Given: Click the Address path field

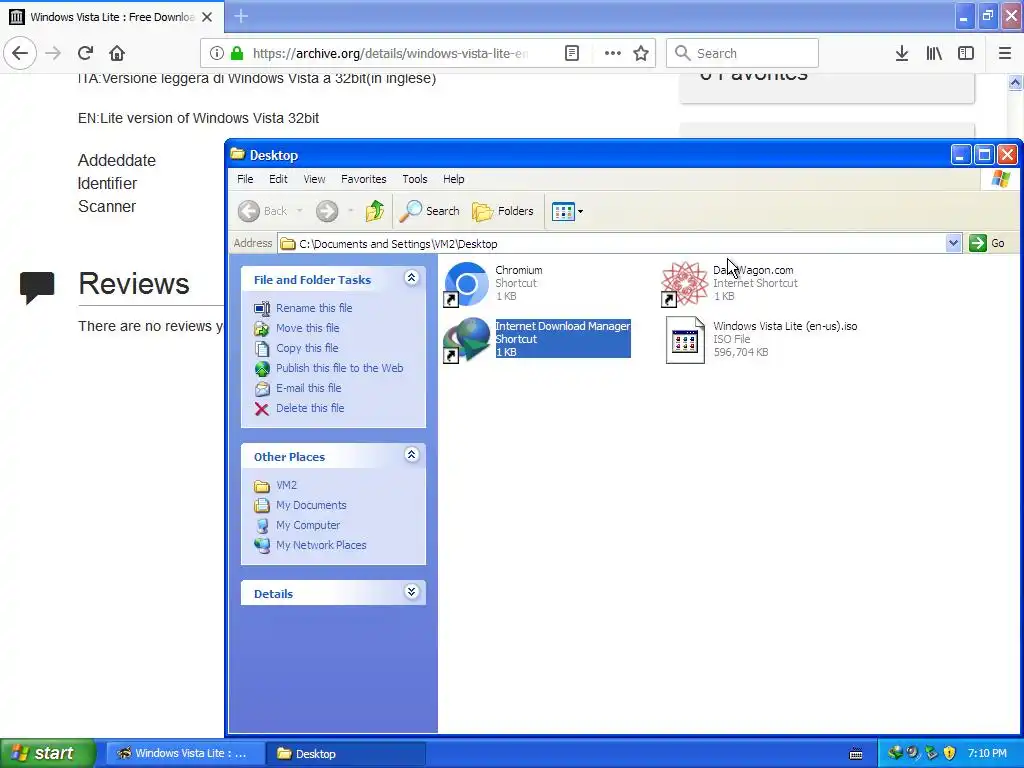Looking at the screenshot, I should point(611,244).
